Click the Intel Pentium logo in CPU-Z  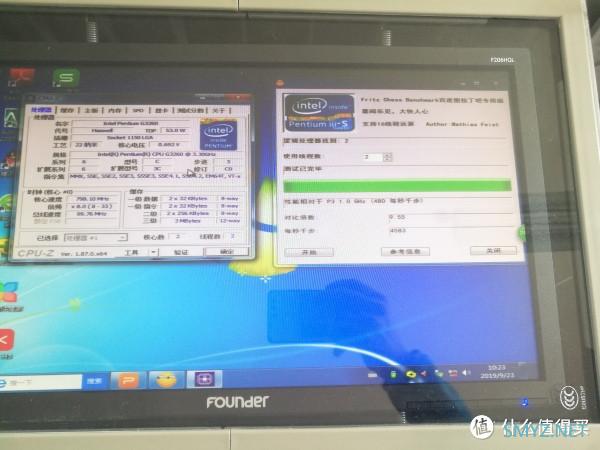pyautogui.click(x=218, y=135)
